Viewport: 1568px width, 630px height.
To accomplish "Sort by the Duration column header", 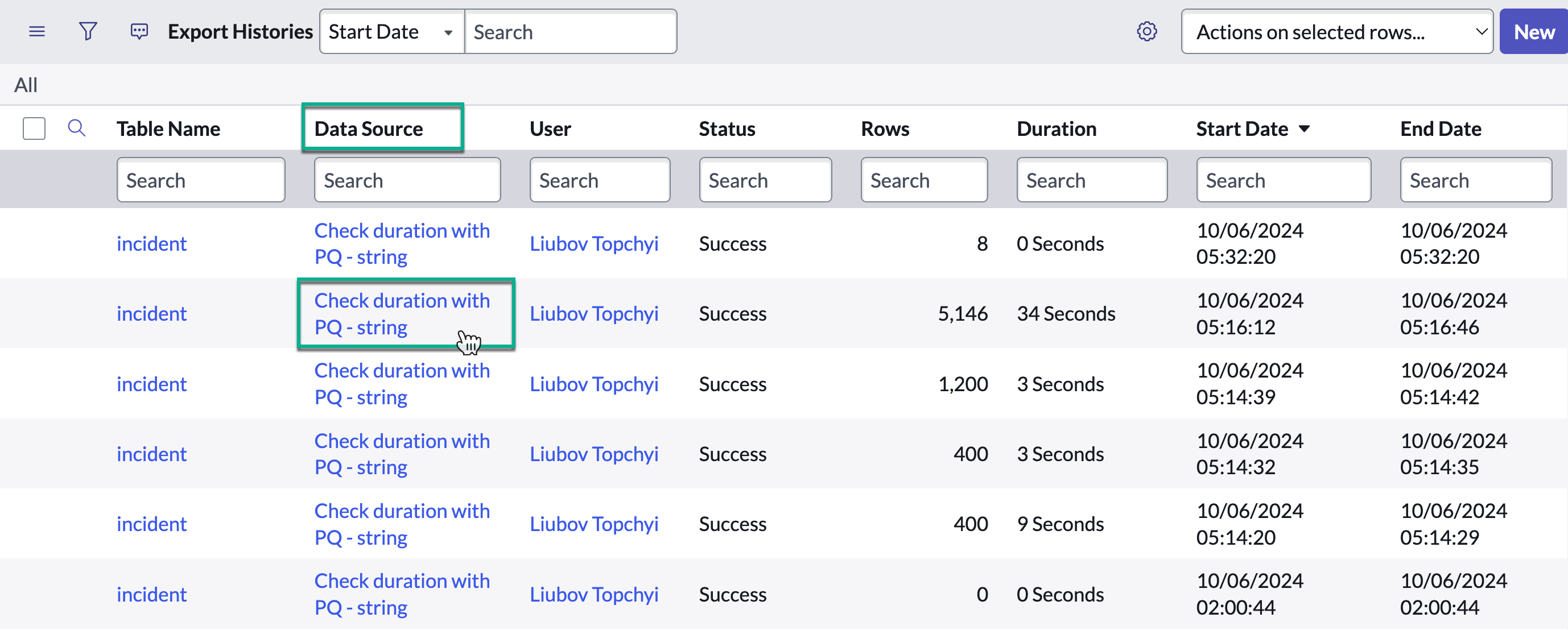I will (1056, 129).
